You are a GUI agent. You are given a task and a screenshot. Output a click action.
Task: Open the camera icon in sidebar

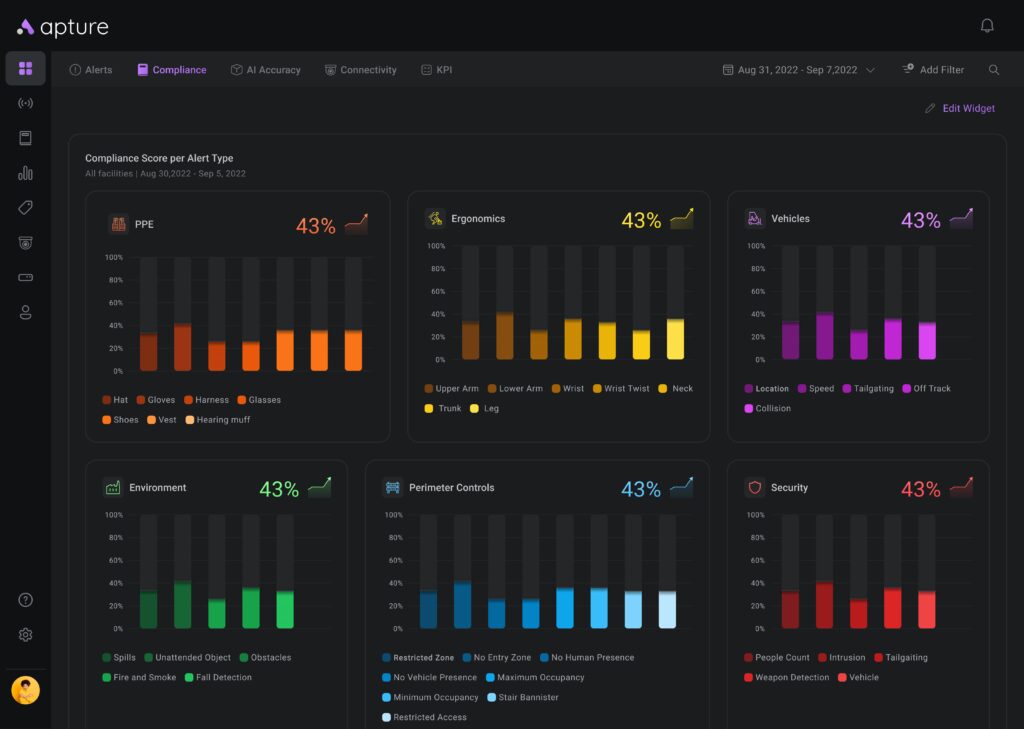(x=26, y=242)
